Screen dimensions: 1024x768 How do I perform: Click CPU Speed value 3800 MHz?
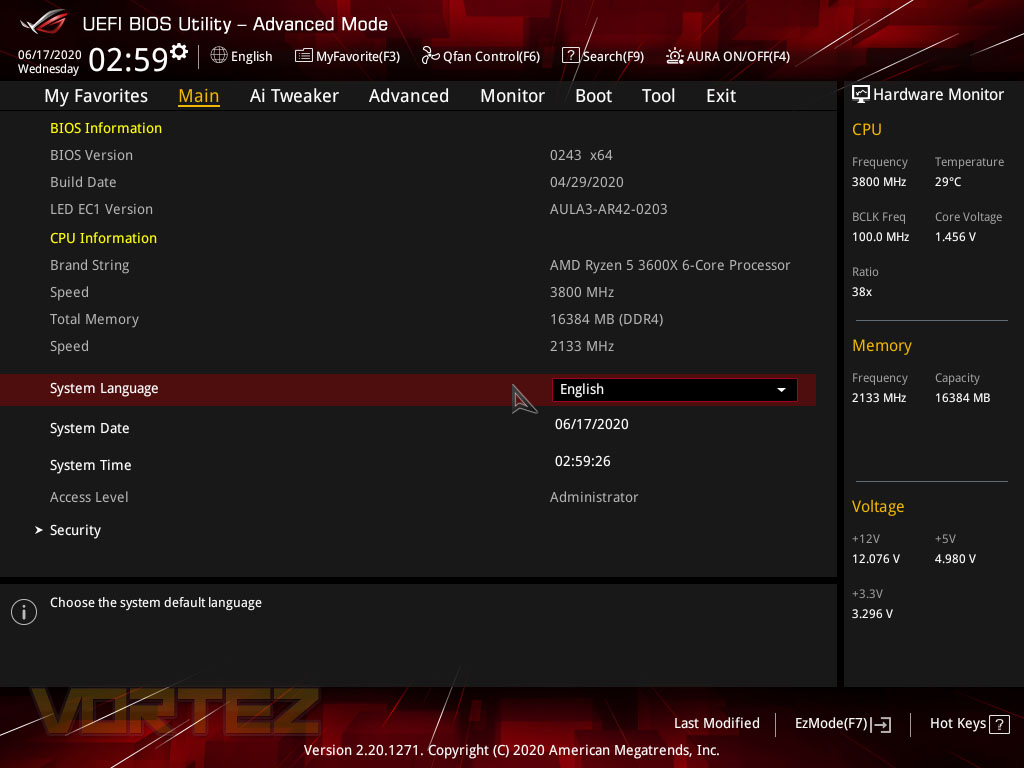(581, 293)
